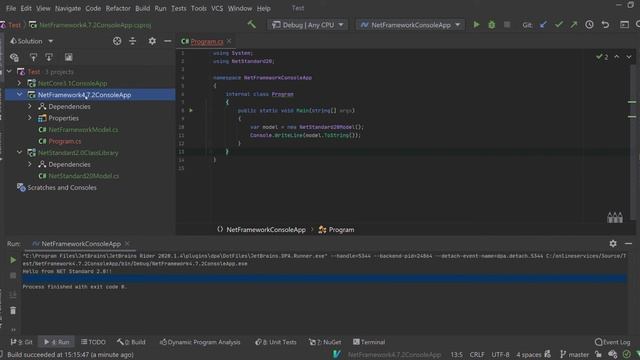
Task: Open the Terminal tool window
Action: (x=369, y=342)
